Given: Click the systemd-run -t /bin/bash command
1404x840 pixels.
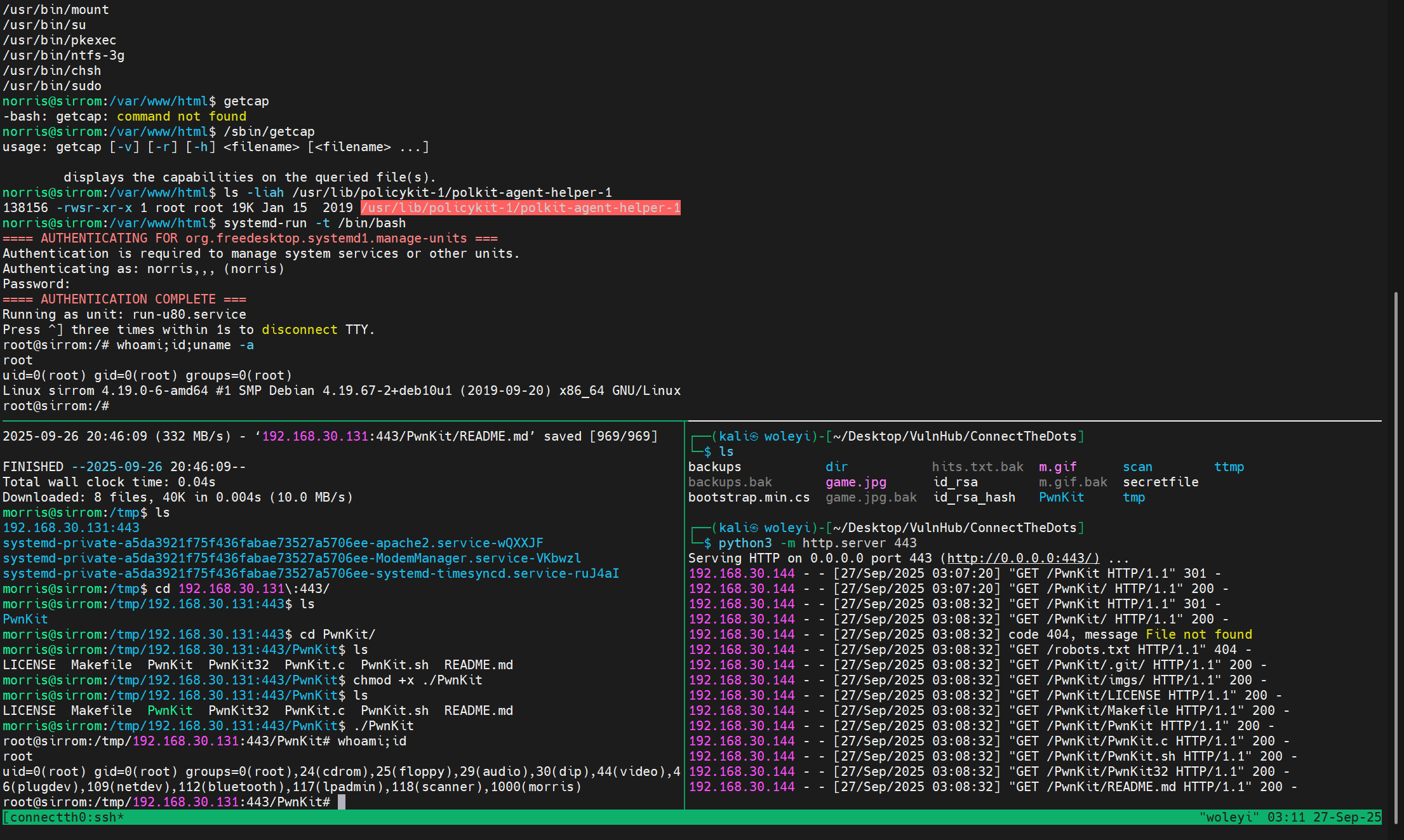Looking at the screenshot, I should tap(314, 223).
